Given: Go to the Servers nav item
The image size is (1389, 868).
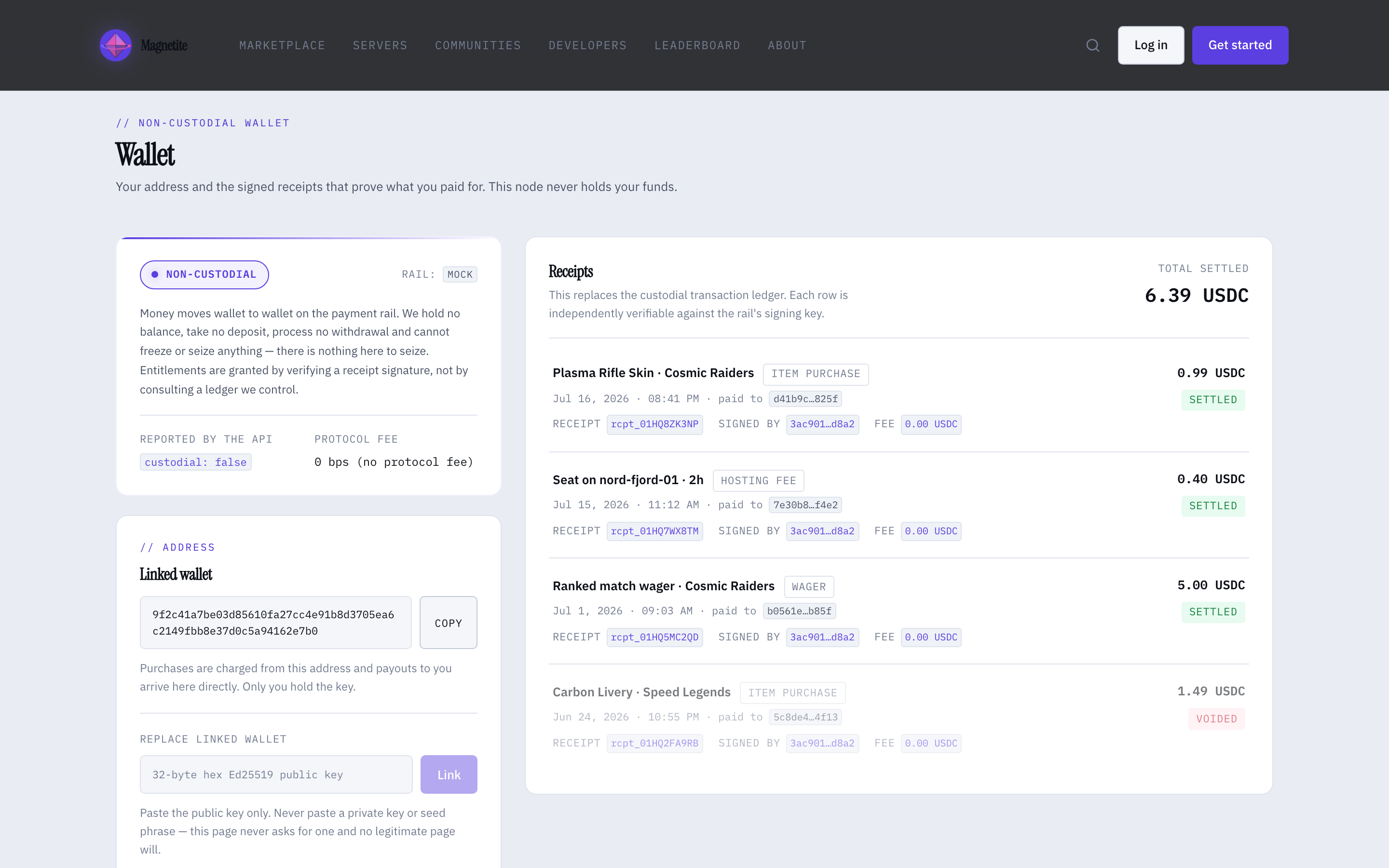Looking at the screenshot, I should tap(380, 45).
